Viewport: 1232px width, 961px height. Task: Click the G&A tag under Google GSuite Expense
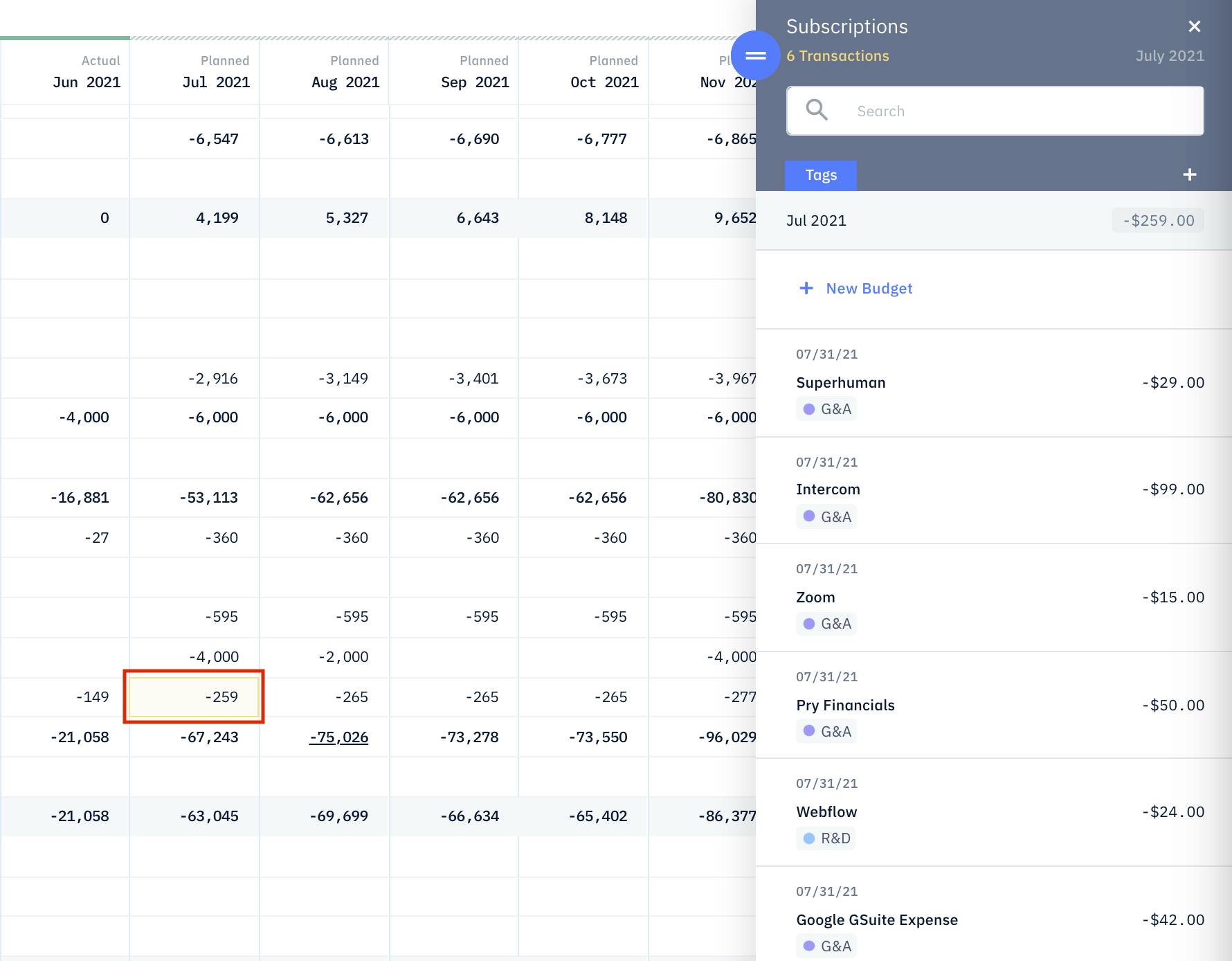[x=826, y=946]
